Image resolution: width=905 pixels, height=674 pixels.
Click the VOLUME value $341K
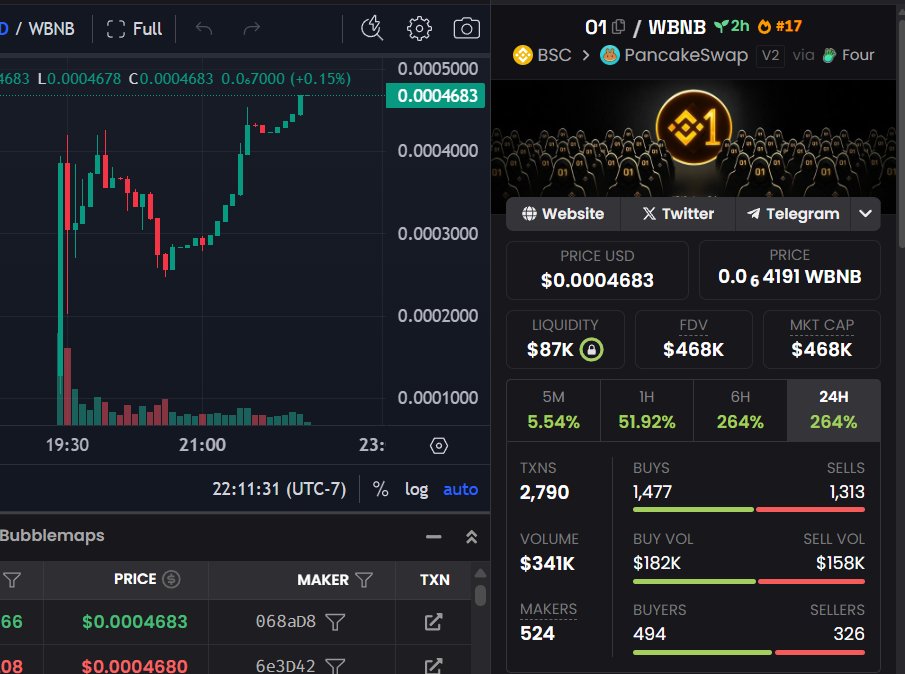pyautogui.click(x=547, y=563)
